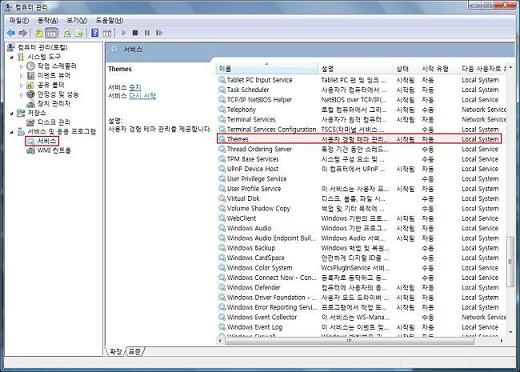Image resolution: width=520 pixels, height=372 pixels.
Task: Toggle the show/hide console tree icon
Action: pos(51,33)
